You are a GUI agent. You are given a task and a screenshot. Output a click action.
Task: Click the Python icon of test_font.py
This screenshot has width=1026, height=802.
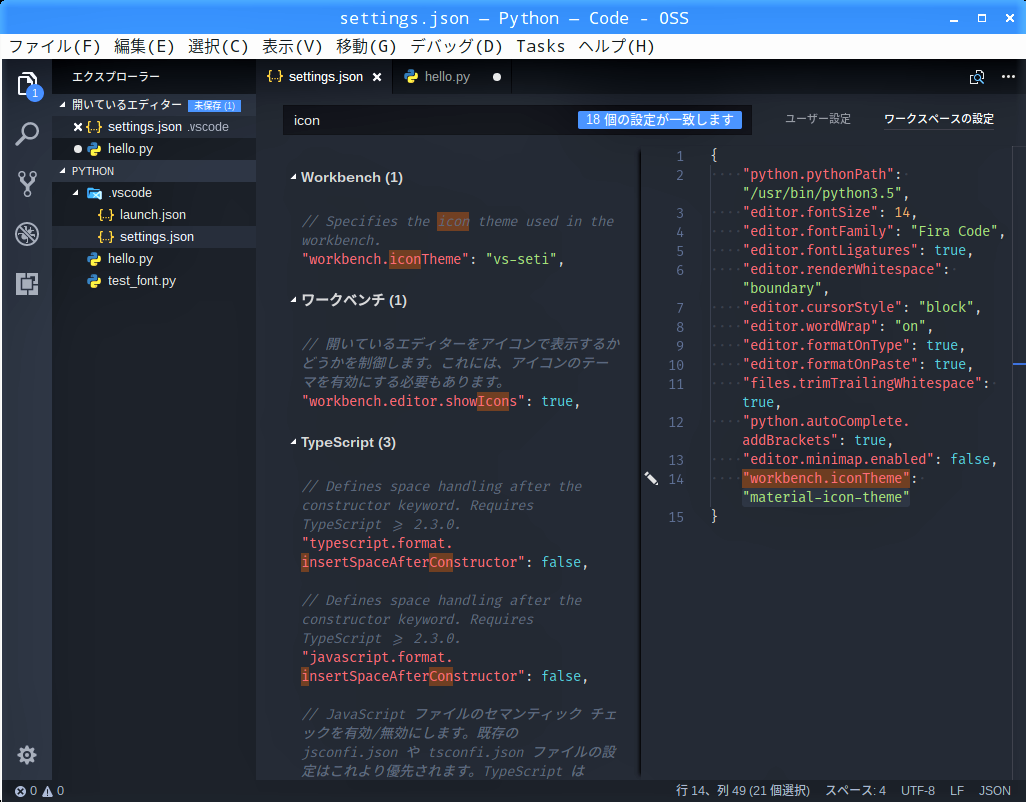tap(94, 281)
